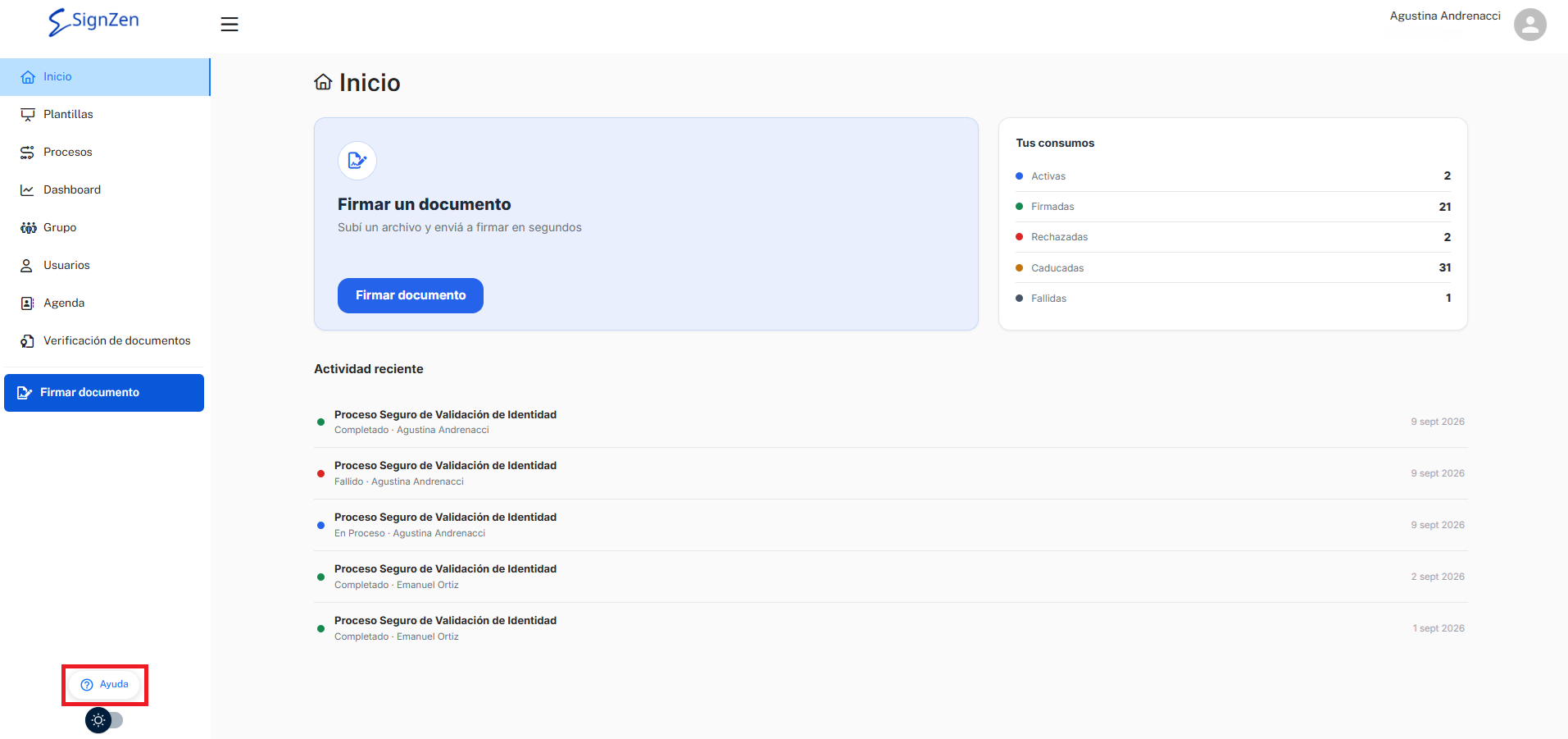The width and height of the screenshot is (1568, 739).
Task: Open the Ayuda help button
Action: pos(105,685)
